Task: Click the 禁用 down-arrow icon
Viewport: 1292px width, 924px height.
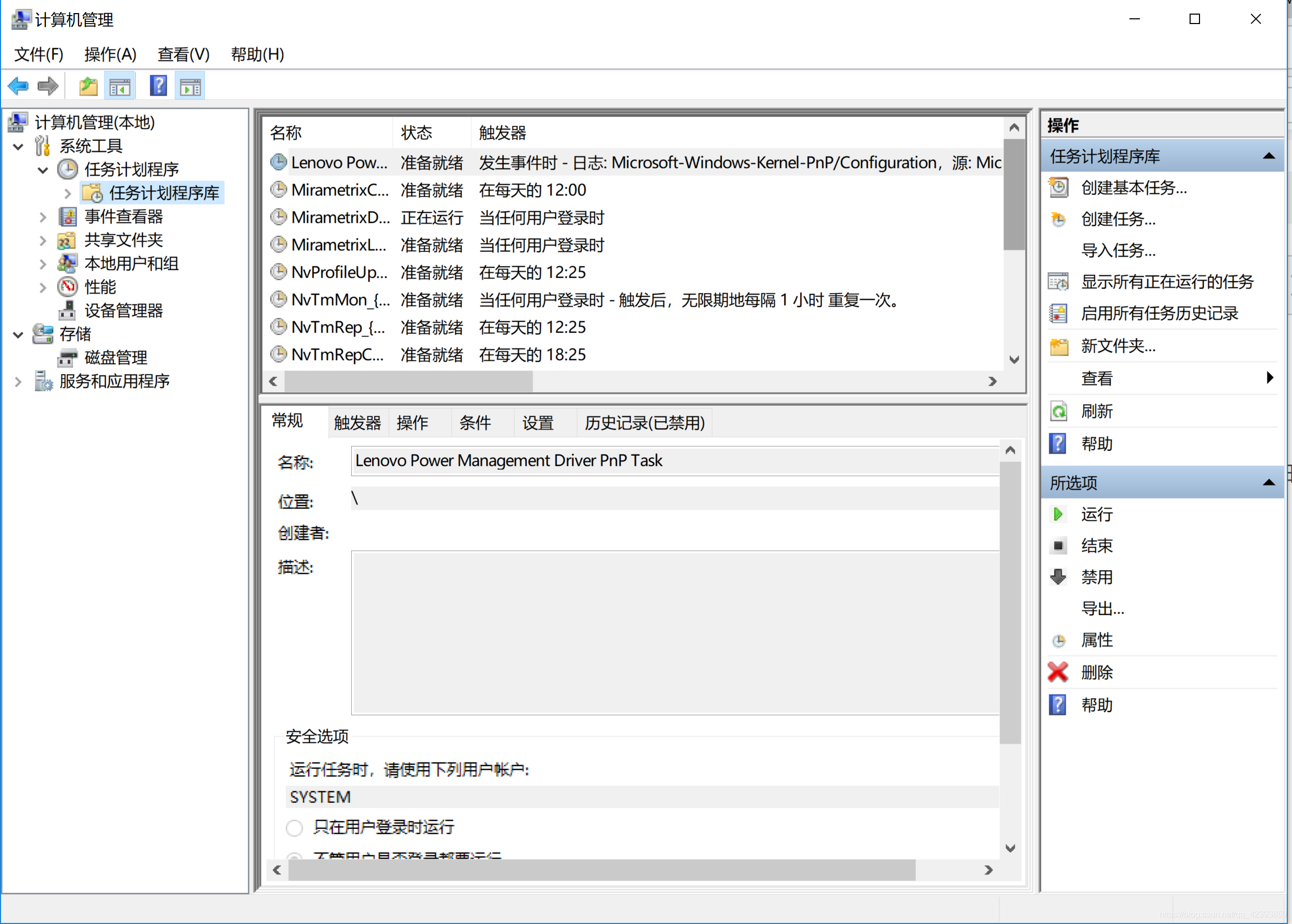Action: (1058, 577)
